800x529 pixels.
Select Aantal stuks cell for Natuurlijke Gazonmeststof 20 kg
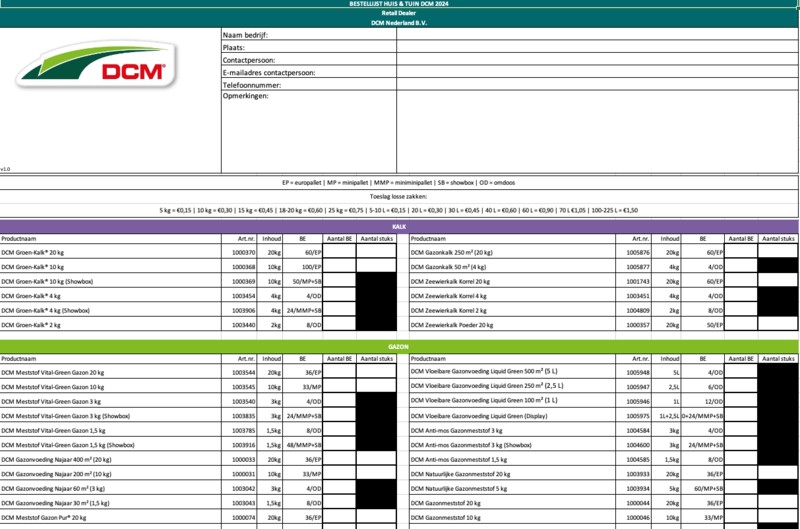coord(778,473)
